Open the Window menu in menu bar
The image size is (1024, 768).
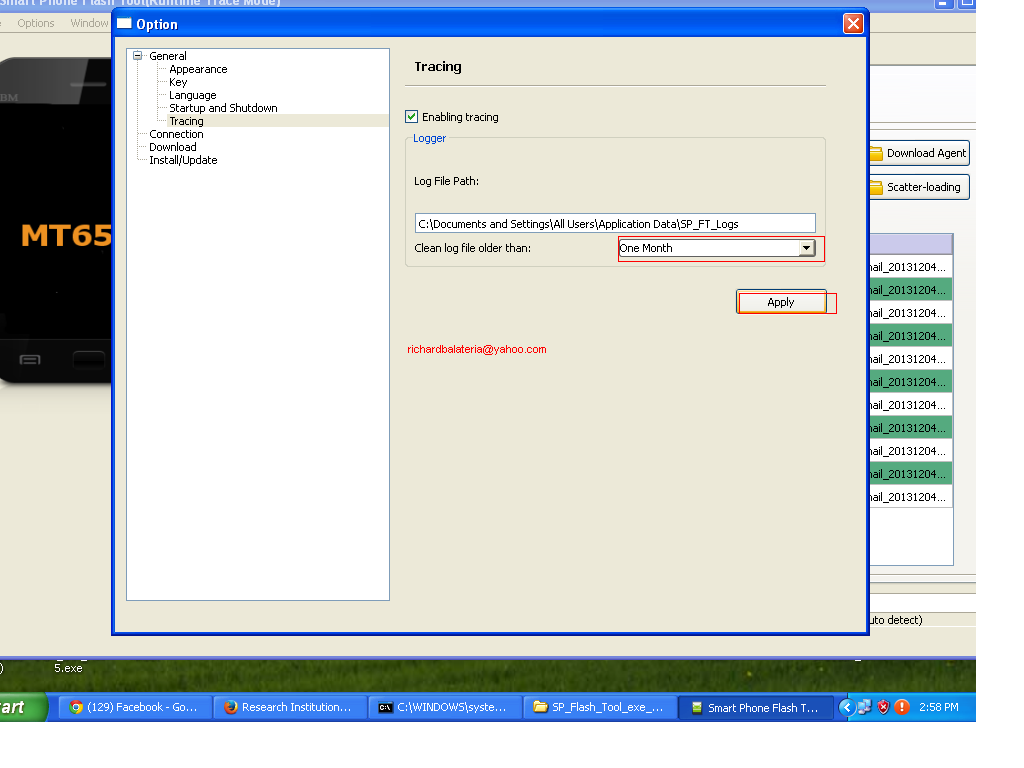coord(89,23)
